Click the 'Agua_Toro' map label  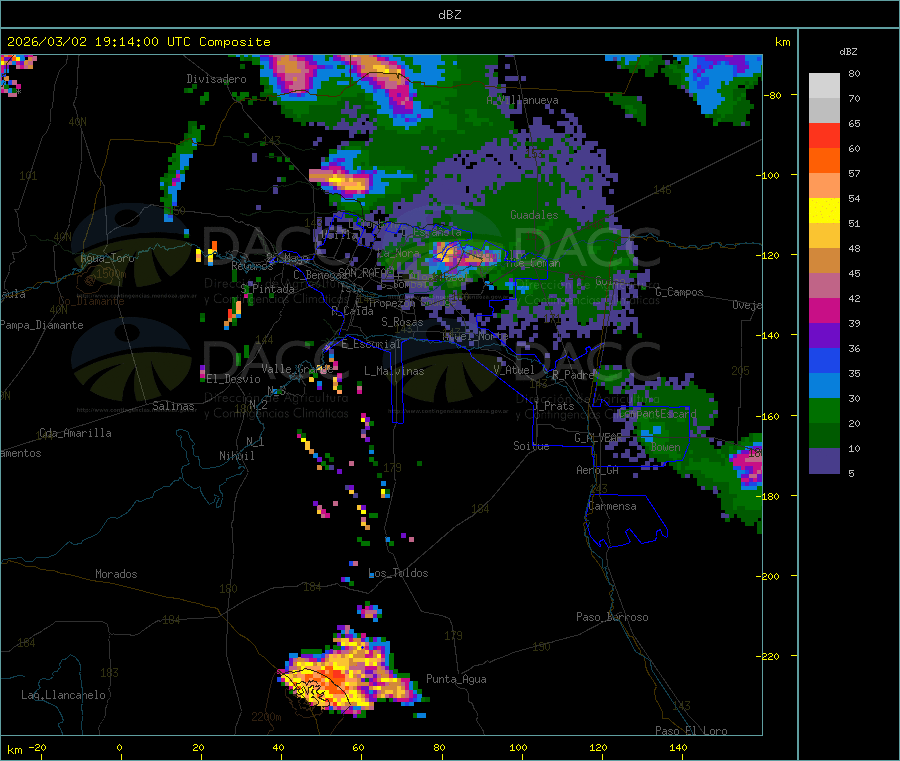click(x=107, y=258)
